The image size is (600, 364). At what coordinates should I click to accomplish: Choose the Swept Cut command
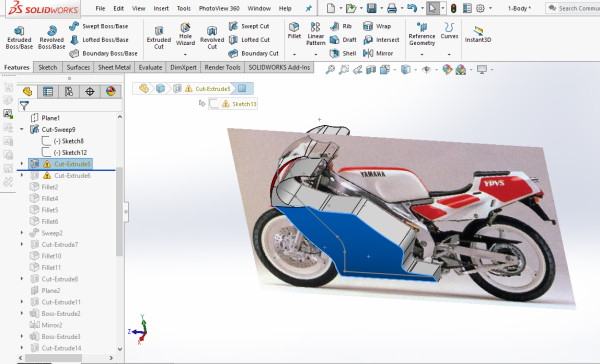(249, 26)
